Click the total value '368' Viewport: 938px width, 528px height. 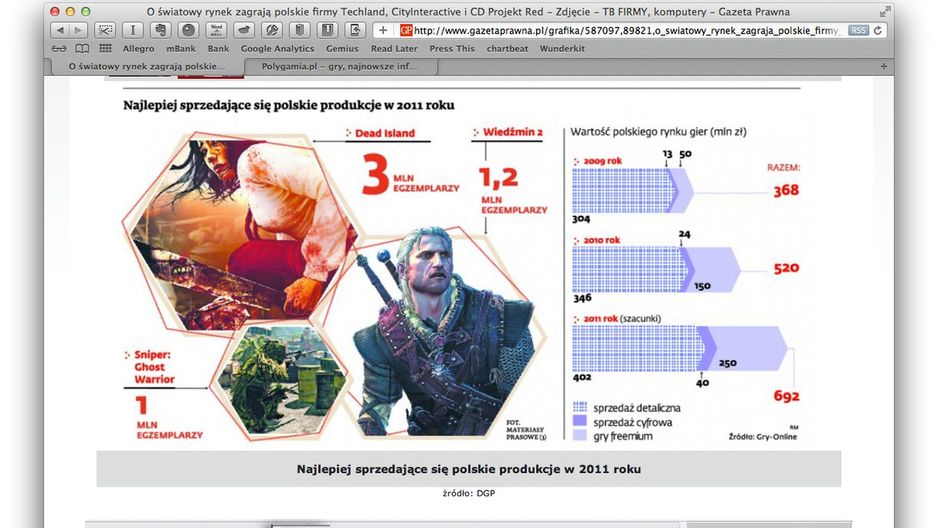(785, 190)
